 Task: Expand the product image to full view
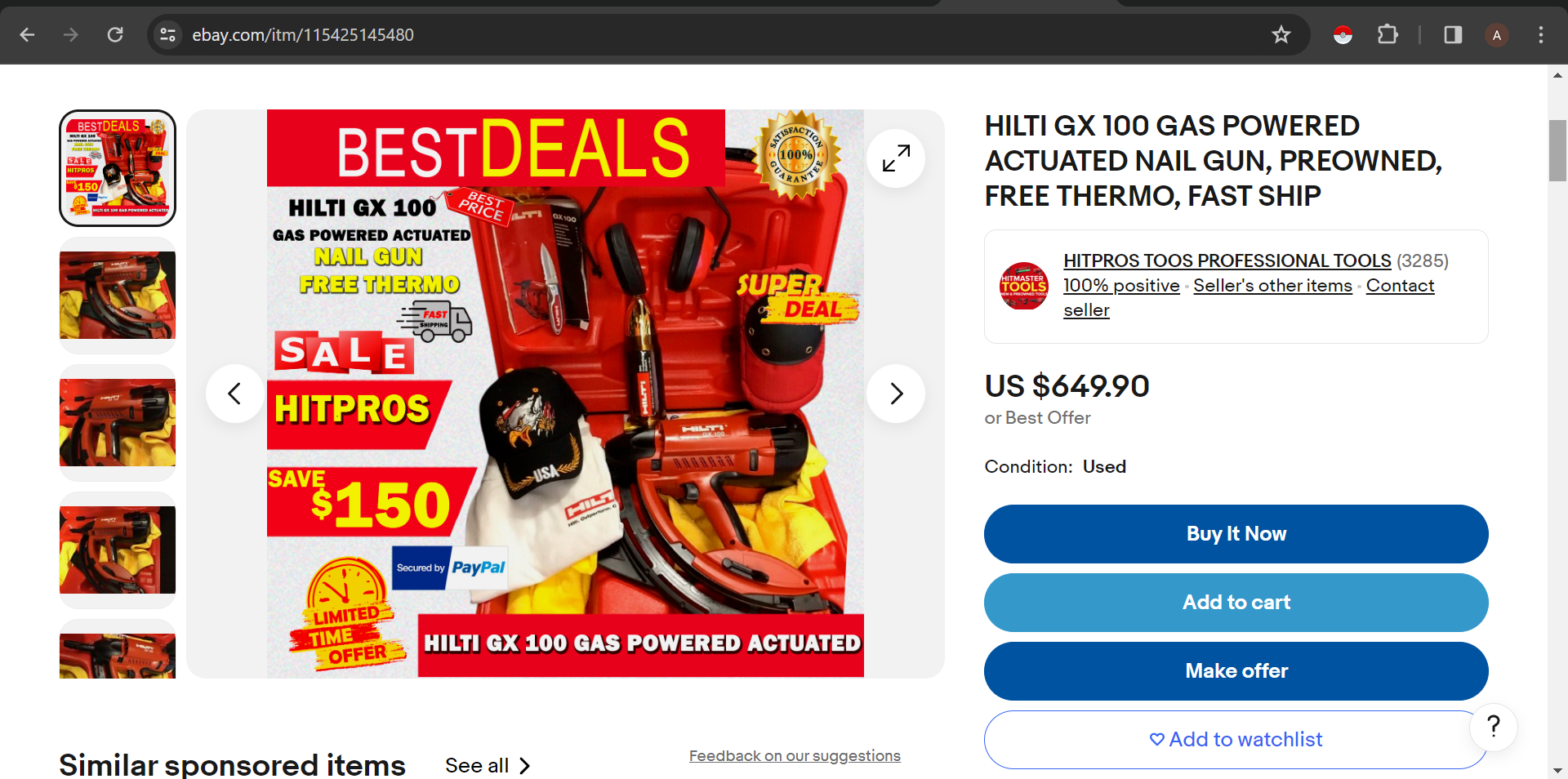coord(896,158)
